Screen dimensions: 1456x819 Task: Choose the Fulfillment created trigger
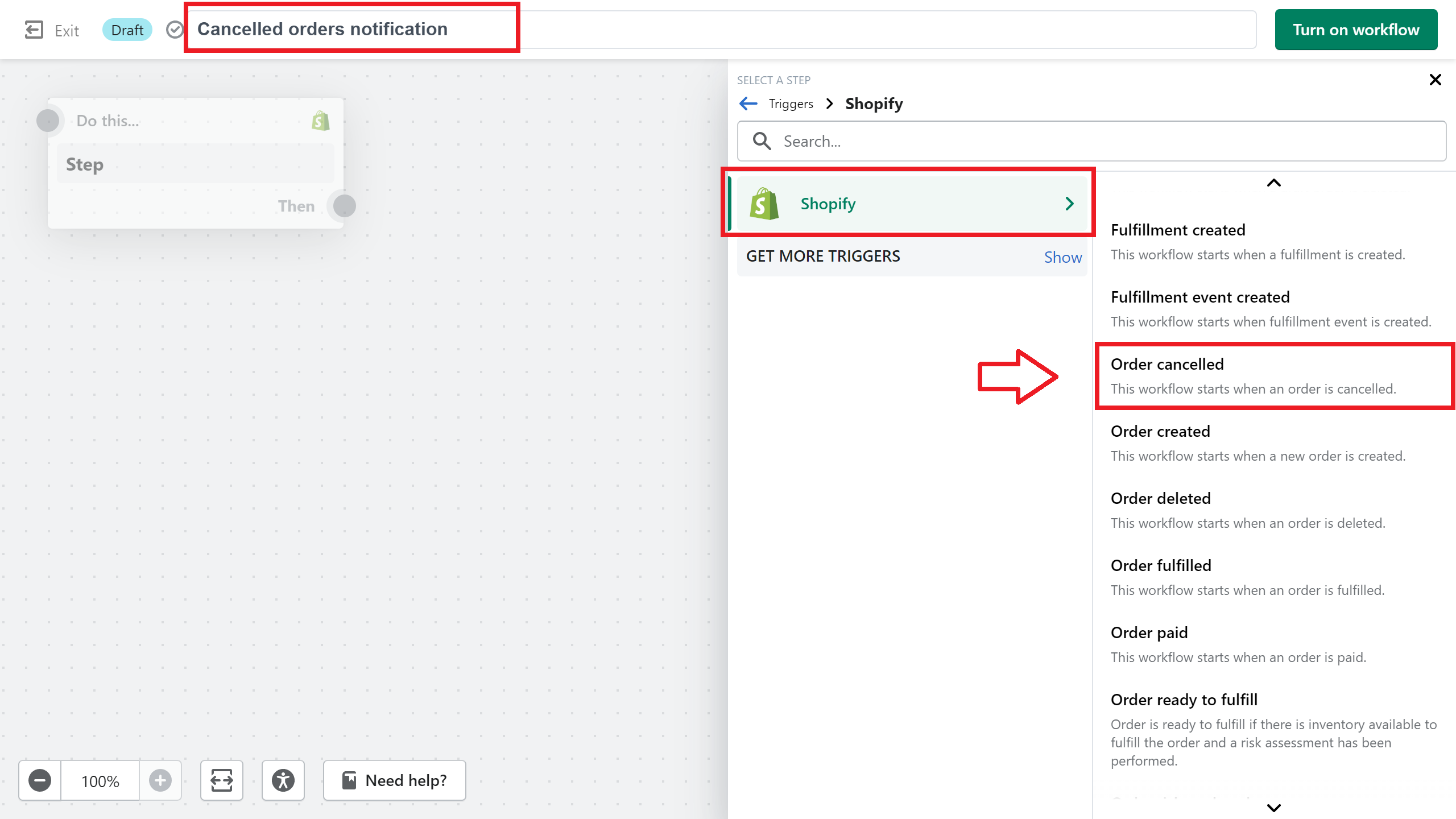(1274, 242)
